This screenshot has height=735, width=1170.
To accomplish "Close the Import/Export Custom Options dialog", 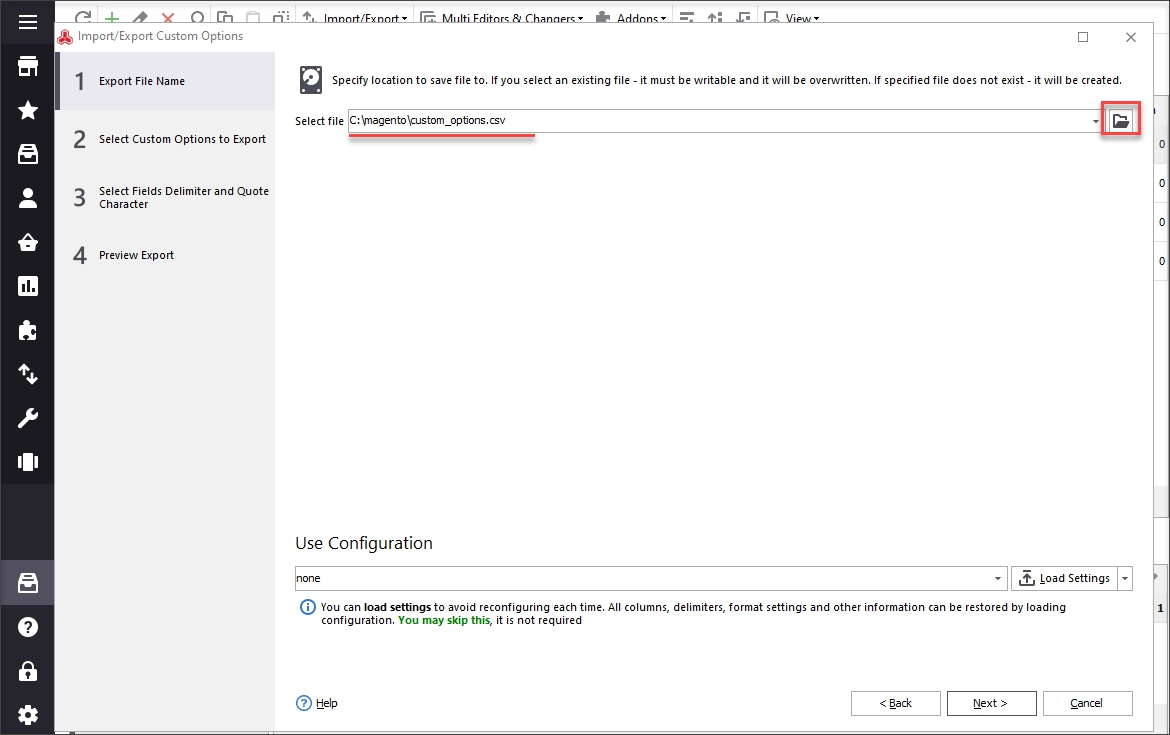I will click(1130, 37).
